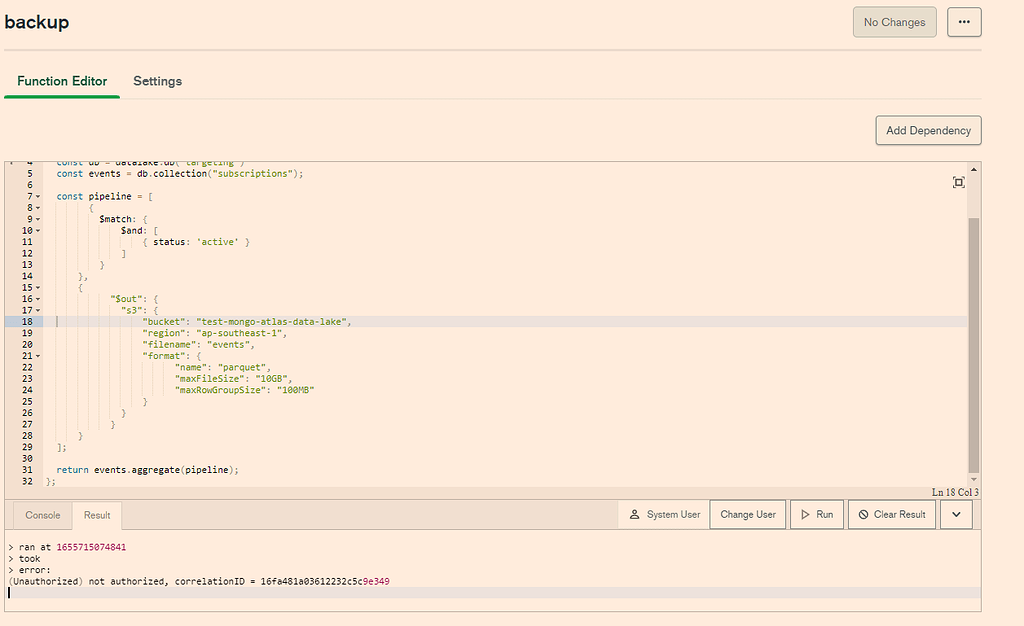The width and height of the screenshot is (1024, 626).
Task: Collapse the s3 block at line 17
Action: (38, 311)
